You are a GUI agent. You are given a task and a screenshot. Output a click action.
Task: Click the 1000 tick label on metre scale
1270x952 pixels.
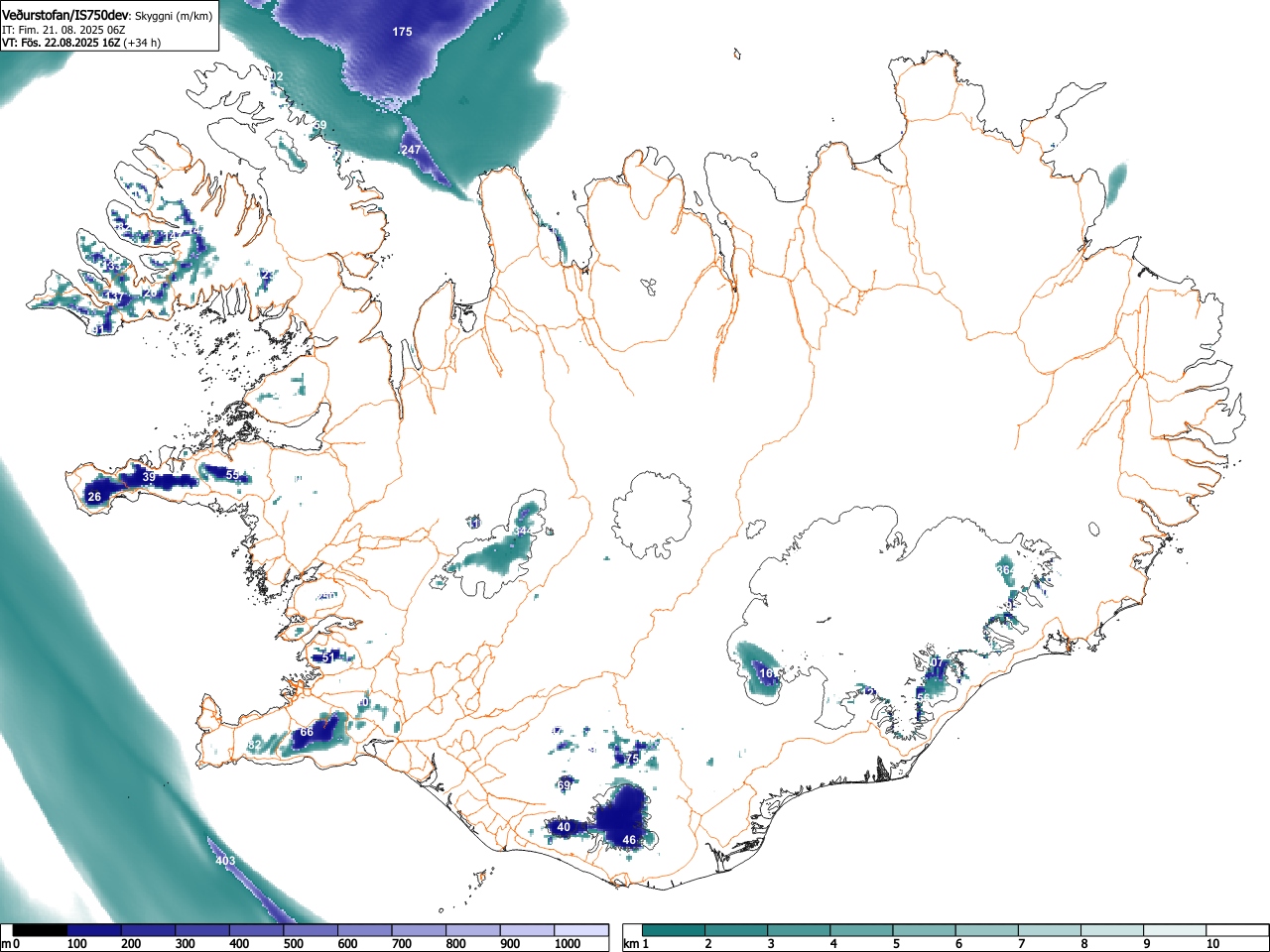[x=568, y=944]
